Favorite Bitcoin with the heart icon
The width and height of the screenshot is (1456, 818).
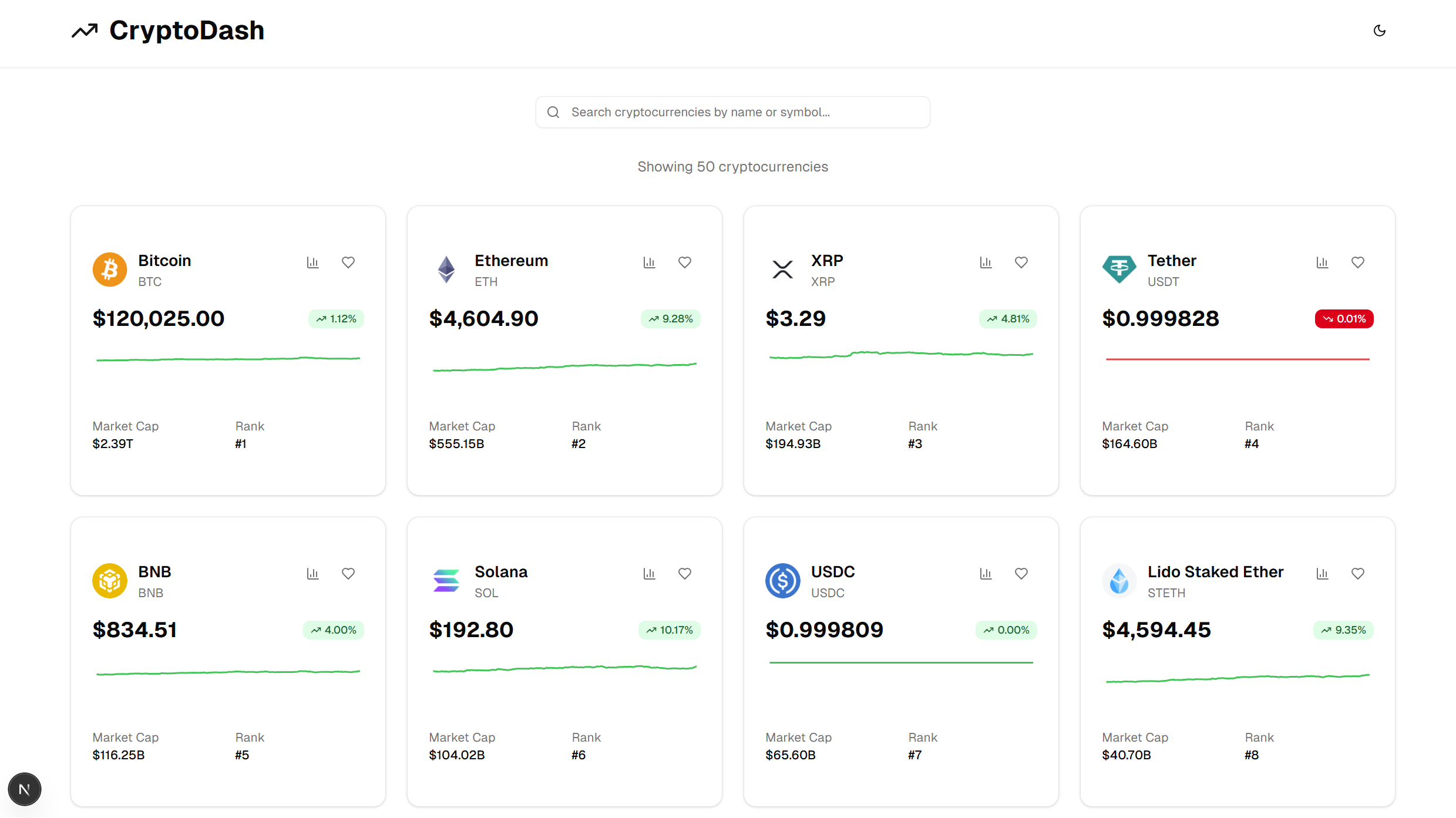point(348,262)
